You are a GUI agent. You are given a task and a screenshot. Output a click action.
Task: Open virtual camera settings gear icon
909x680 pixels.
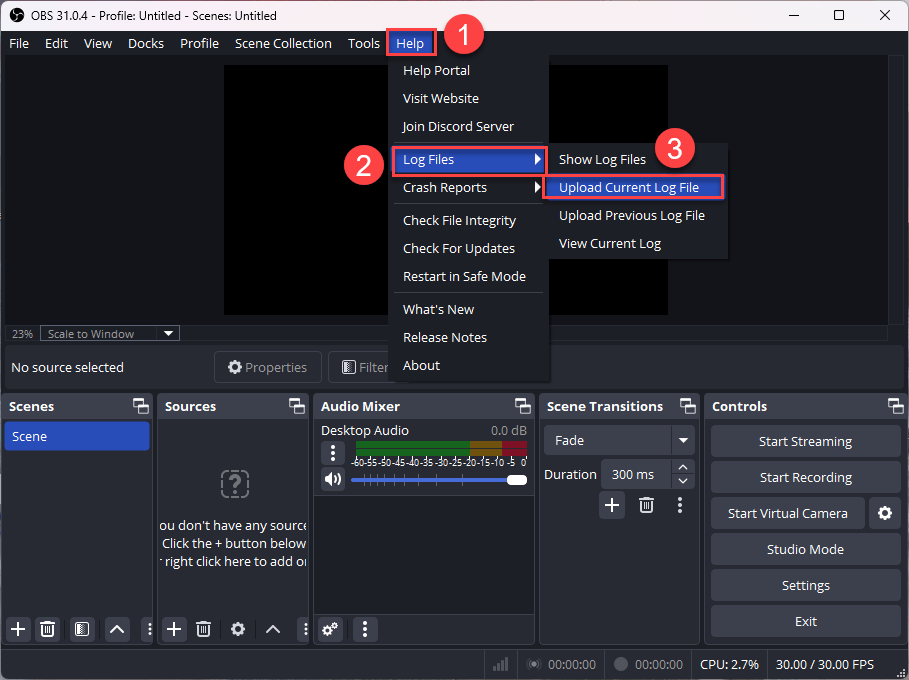(885, 513)
